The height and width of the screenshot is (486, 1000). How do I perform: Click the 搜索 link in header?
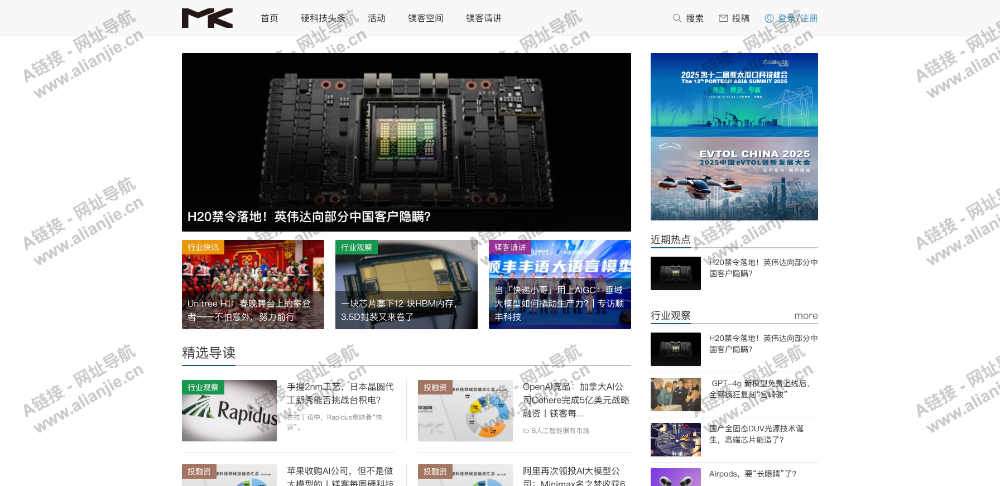click(x=695, y=18)
